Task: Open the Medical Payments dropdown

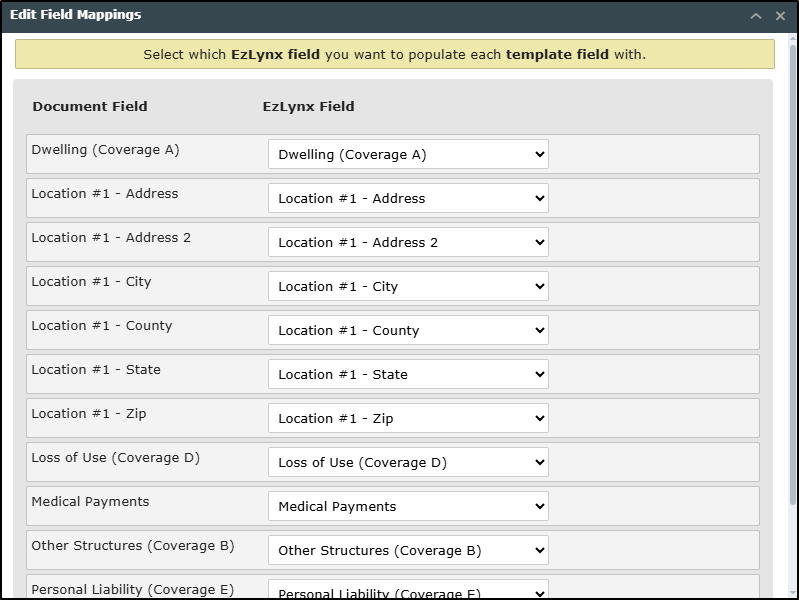Action: coord(408,506)
